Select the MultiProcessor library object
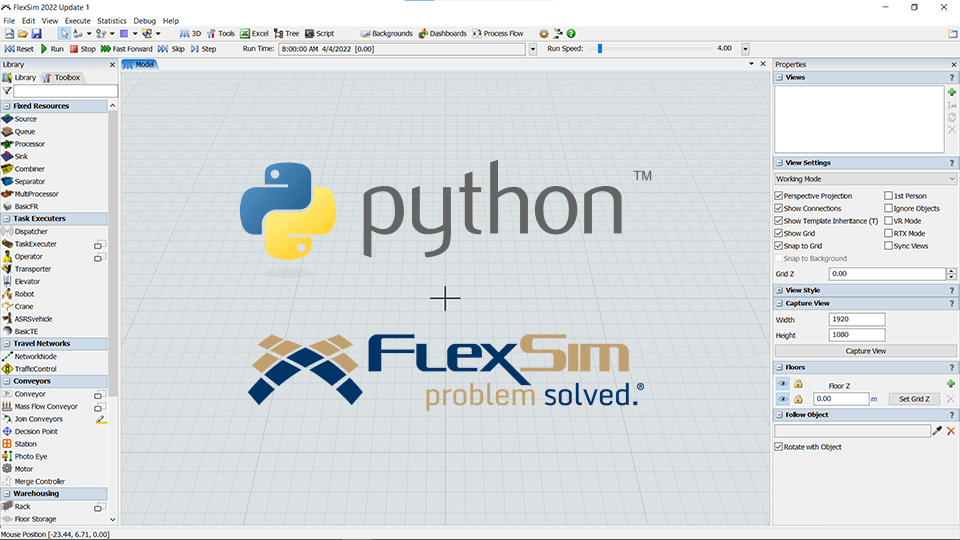 pos(30,194)
